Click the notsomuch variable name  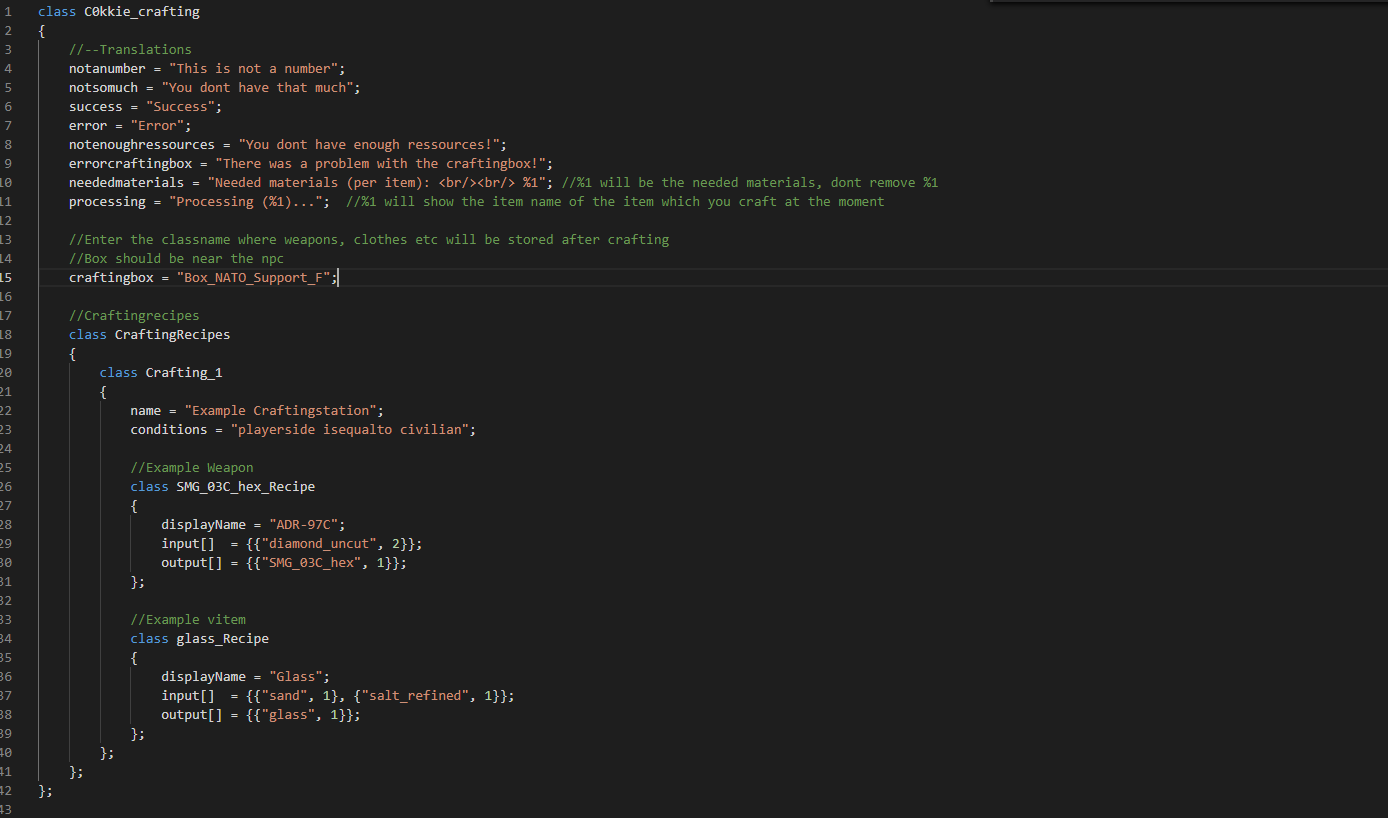pos(103,87)
